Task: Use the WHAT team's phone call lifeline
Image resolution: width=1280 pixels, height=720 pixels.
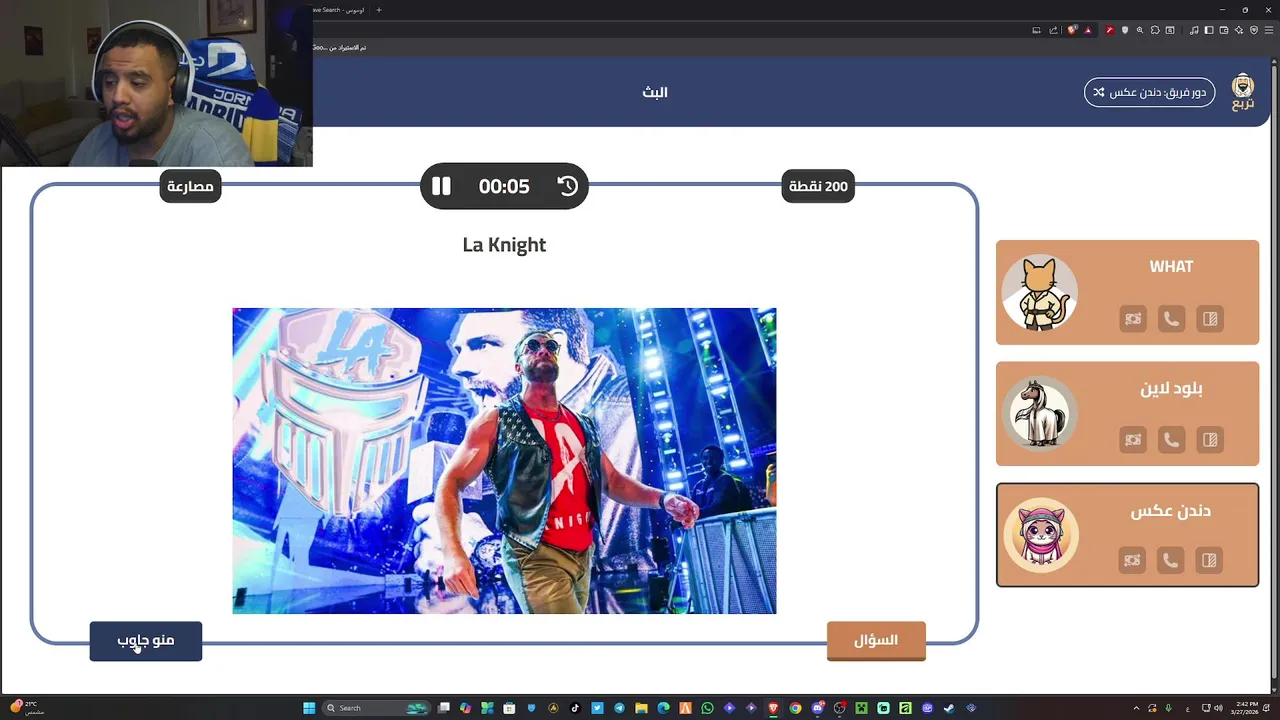Action: click(x=1171, y=319)
